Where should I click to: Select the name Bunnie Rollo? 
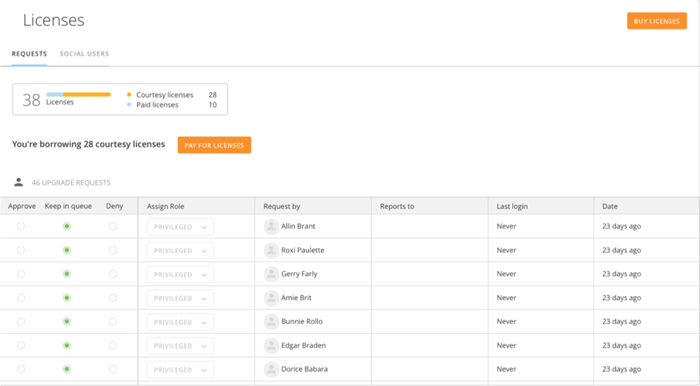[302, 321]
